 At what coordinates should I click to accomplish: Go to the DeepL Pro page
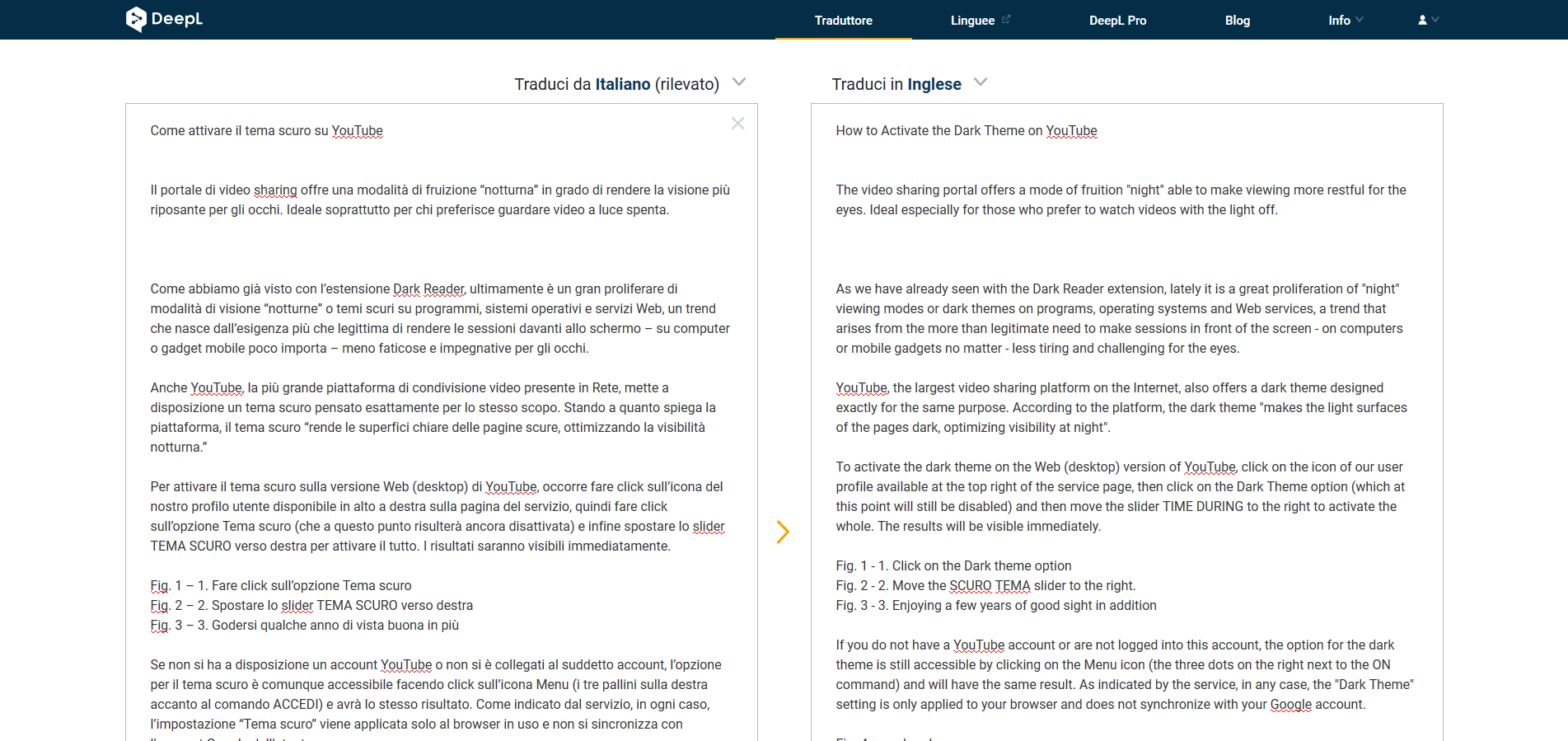tap(1117, 20)
